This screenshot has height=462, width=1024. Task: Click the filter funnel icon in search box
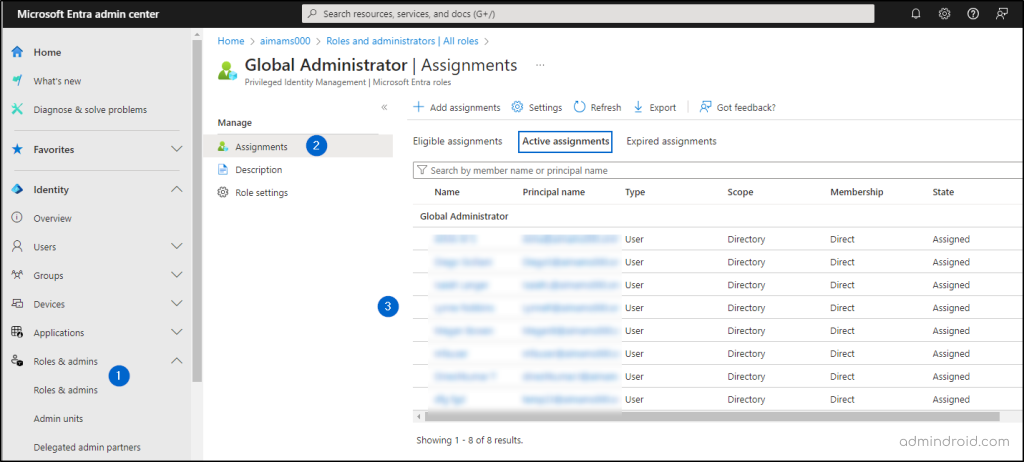[x=422, y=171]
